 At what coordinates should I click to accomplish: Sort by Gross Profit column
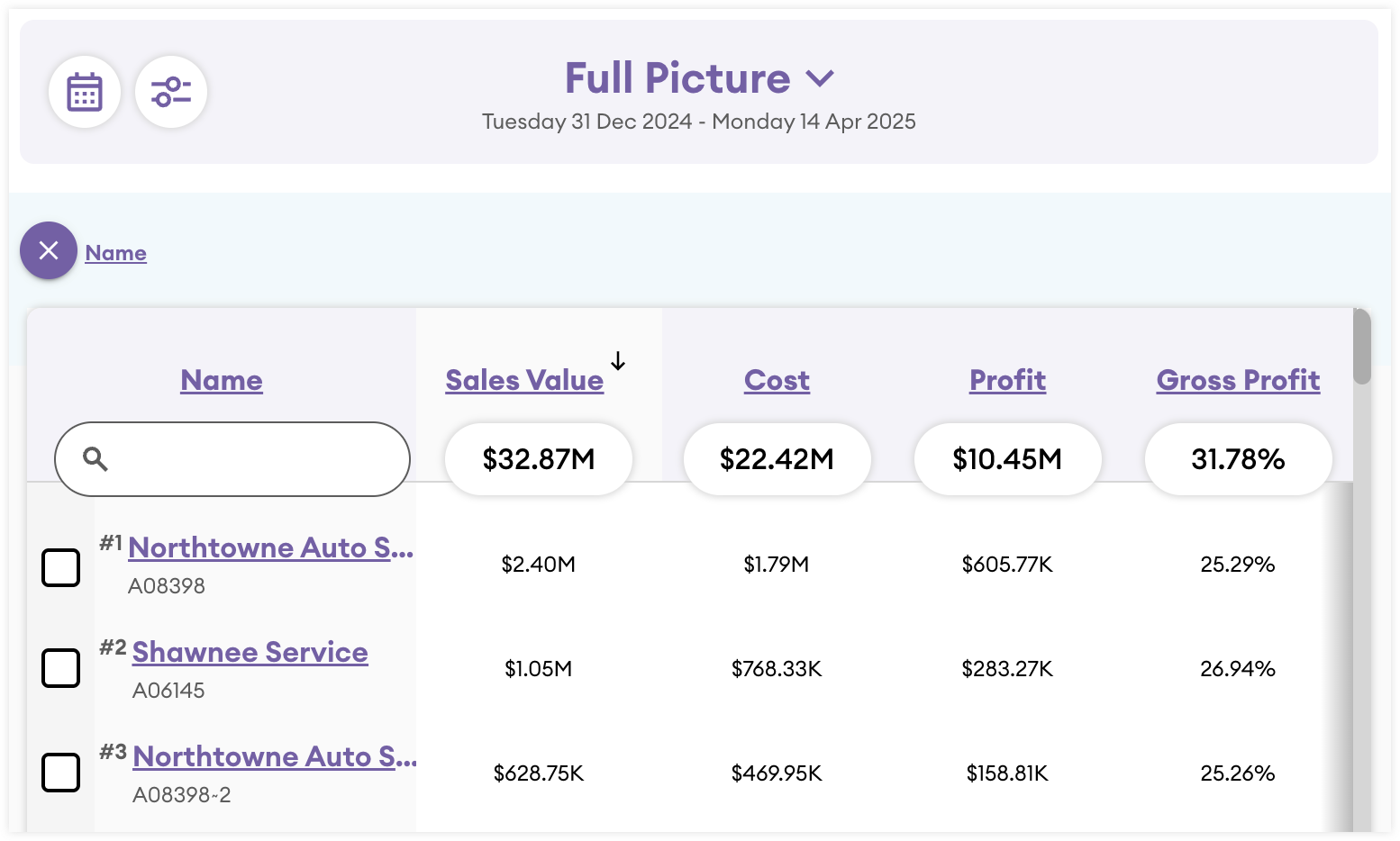[1238, 381]
